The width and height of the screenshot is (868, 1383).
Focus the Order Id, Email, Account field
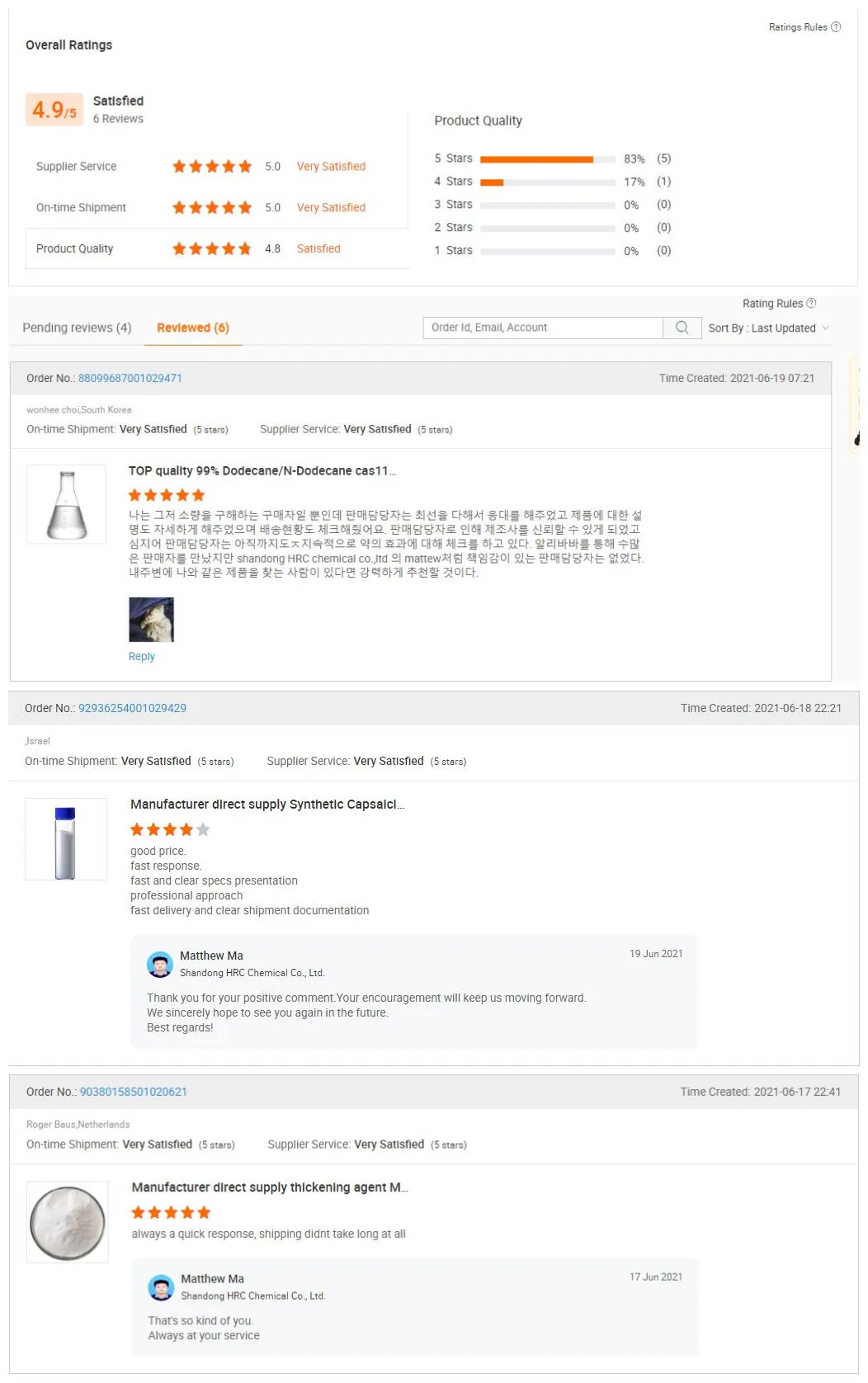[543, 328]
